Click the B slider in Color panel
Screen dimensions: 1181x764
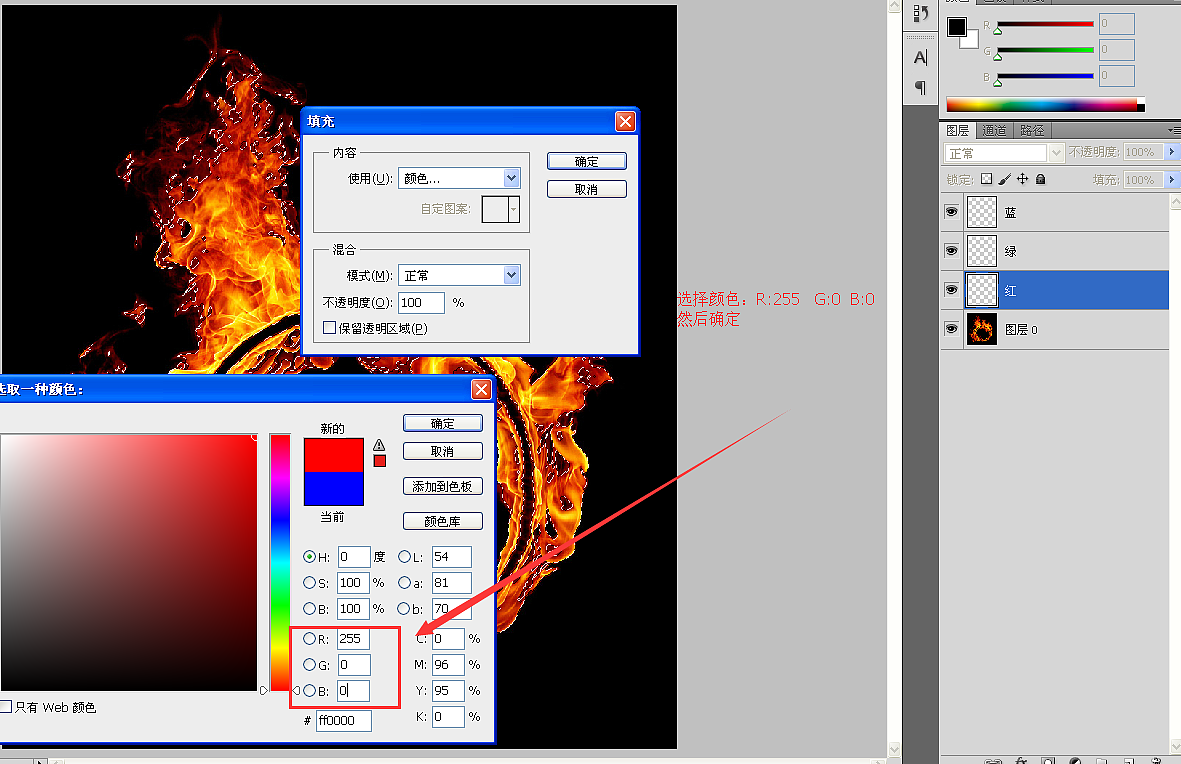(x=1045, y=76)
